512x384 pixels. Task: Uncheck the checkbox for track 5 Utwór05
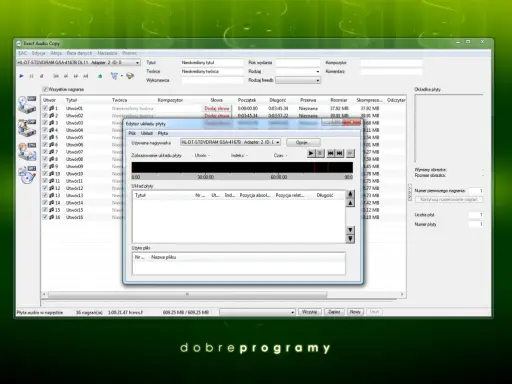click(x=45, y=137)
